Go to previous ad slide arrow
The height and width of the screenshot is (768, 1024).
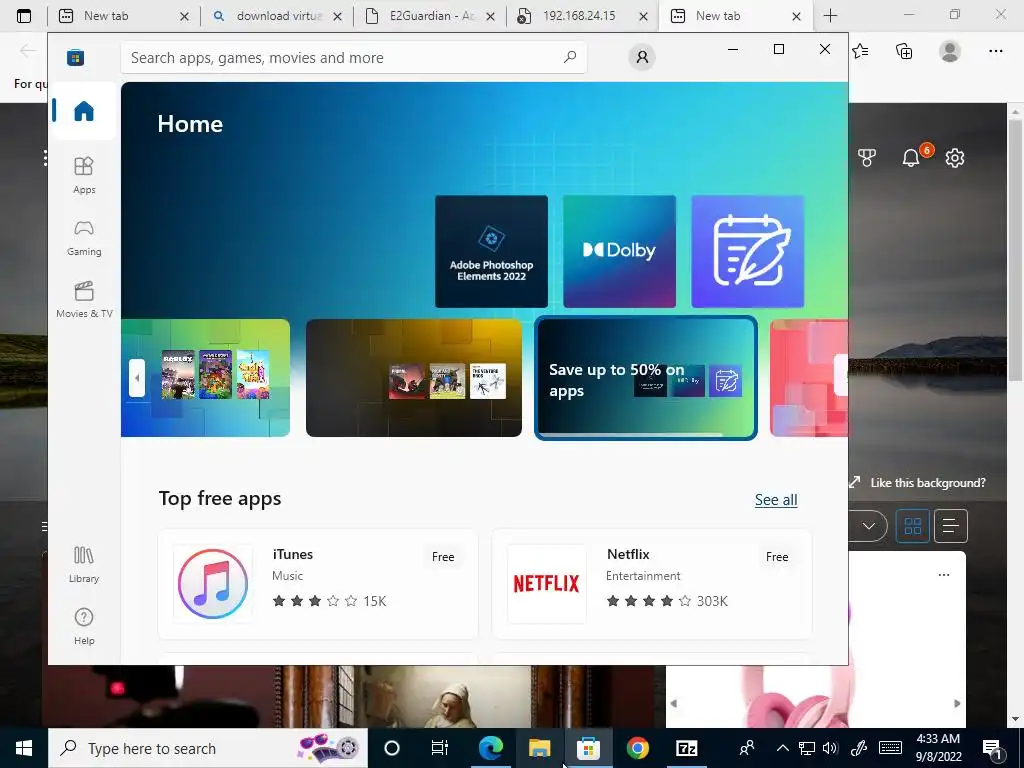(x=673, y=703)
